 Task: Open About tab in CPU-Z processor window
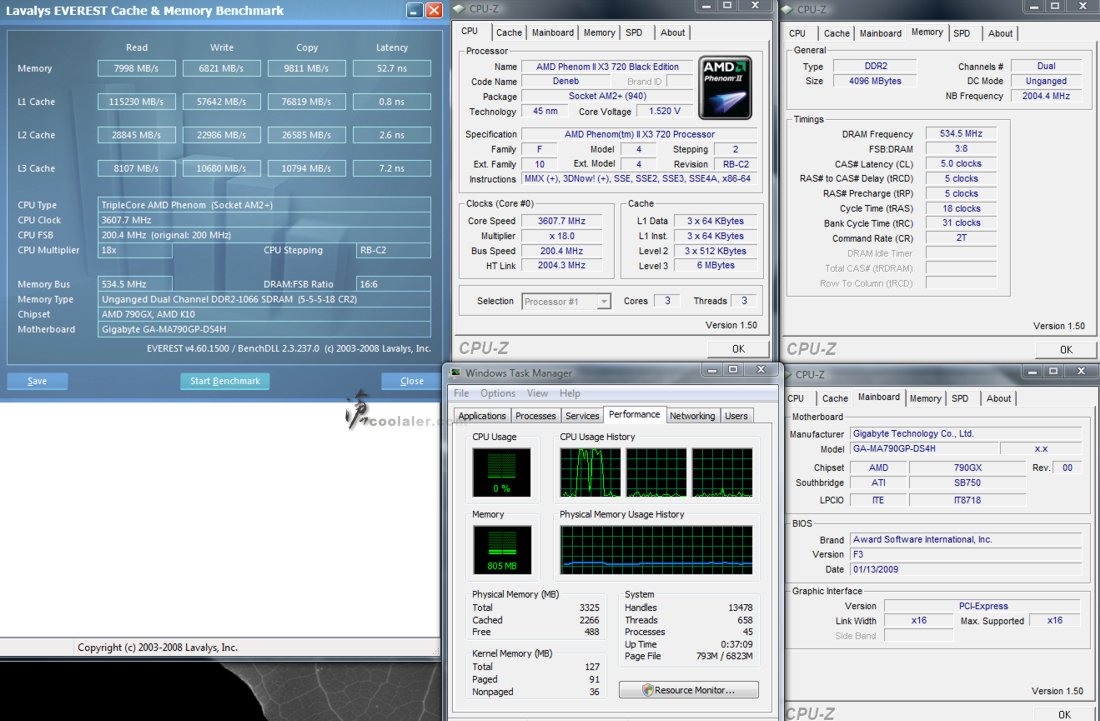(672, 32)
